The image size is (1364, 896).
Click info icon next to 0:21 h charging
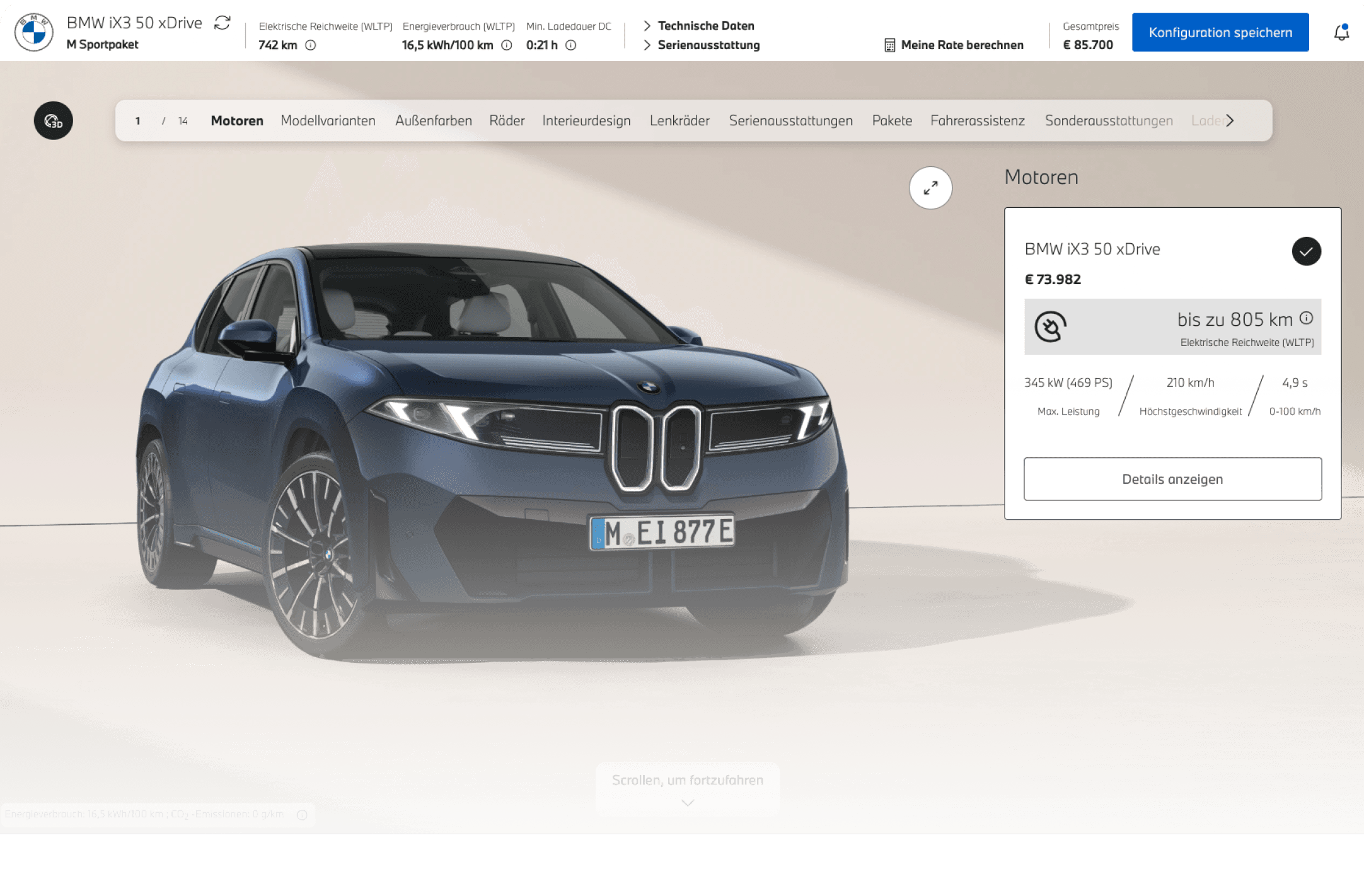pyautogui.click(x=571, y=45)
